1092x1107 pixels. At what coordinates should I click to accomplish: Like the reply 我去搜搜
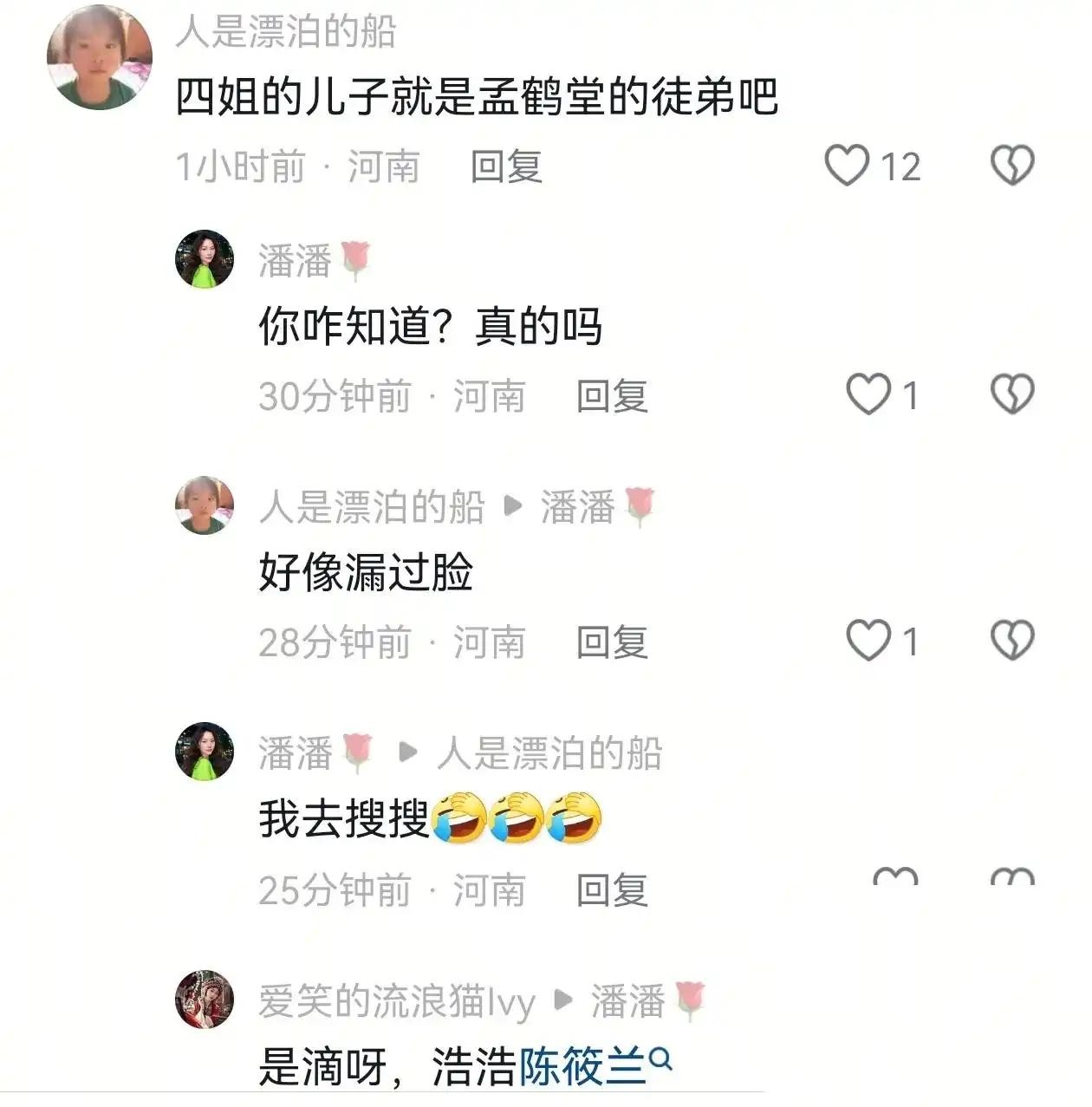895,876
